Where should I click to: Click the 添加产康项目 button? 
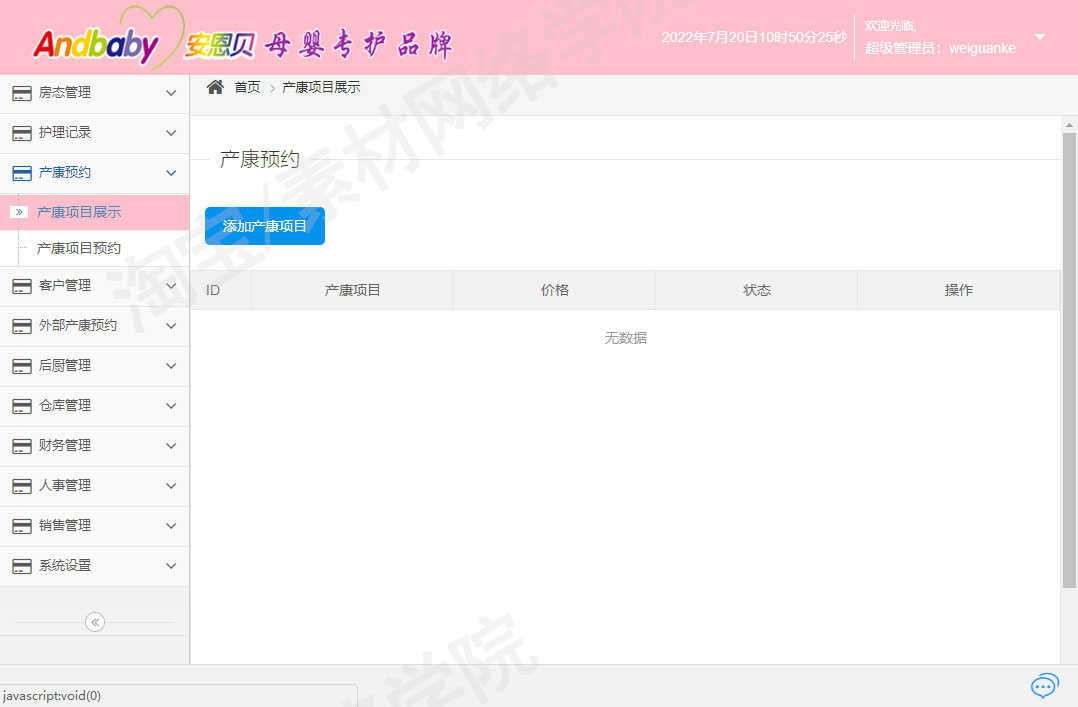[x=265, y=226]
